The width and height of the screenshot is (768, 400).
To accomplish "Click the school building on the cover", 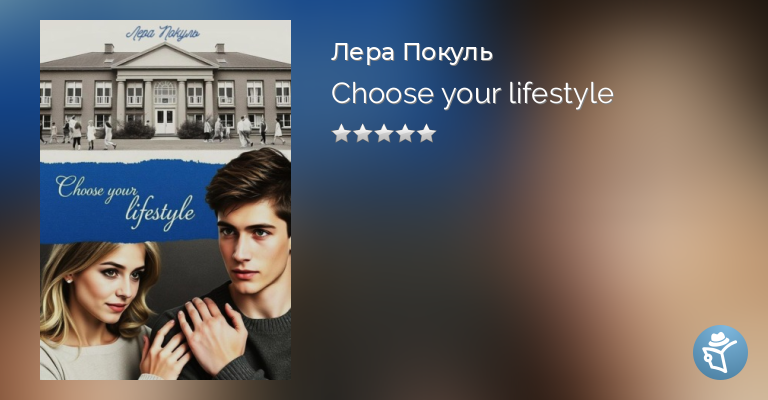I will [x=166, y=89].
